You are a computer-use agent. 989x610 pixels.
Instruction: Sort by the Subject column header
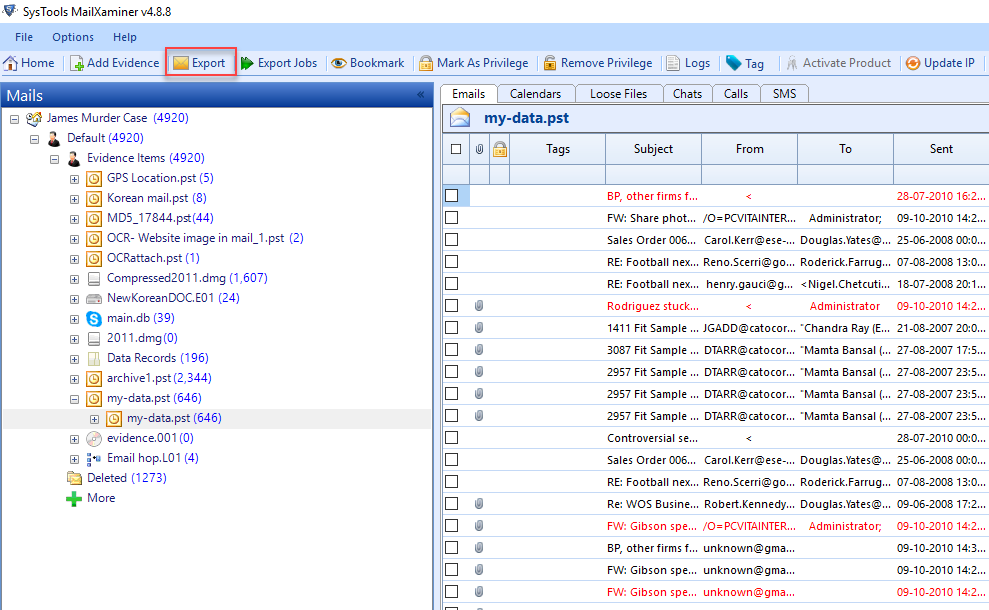653,150
